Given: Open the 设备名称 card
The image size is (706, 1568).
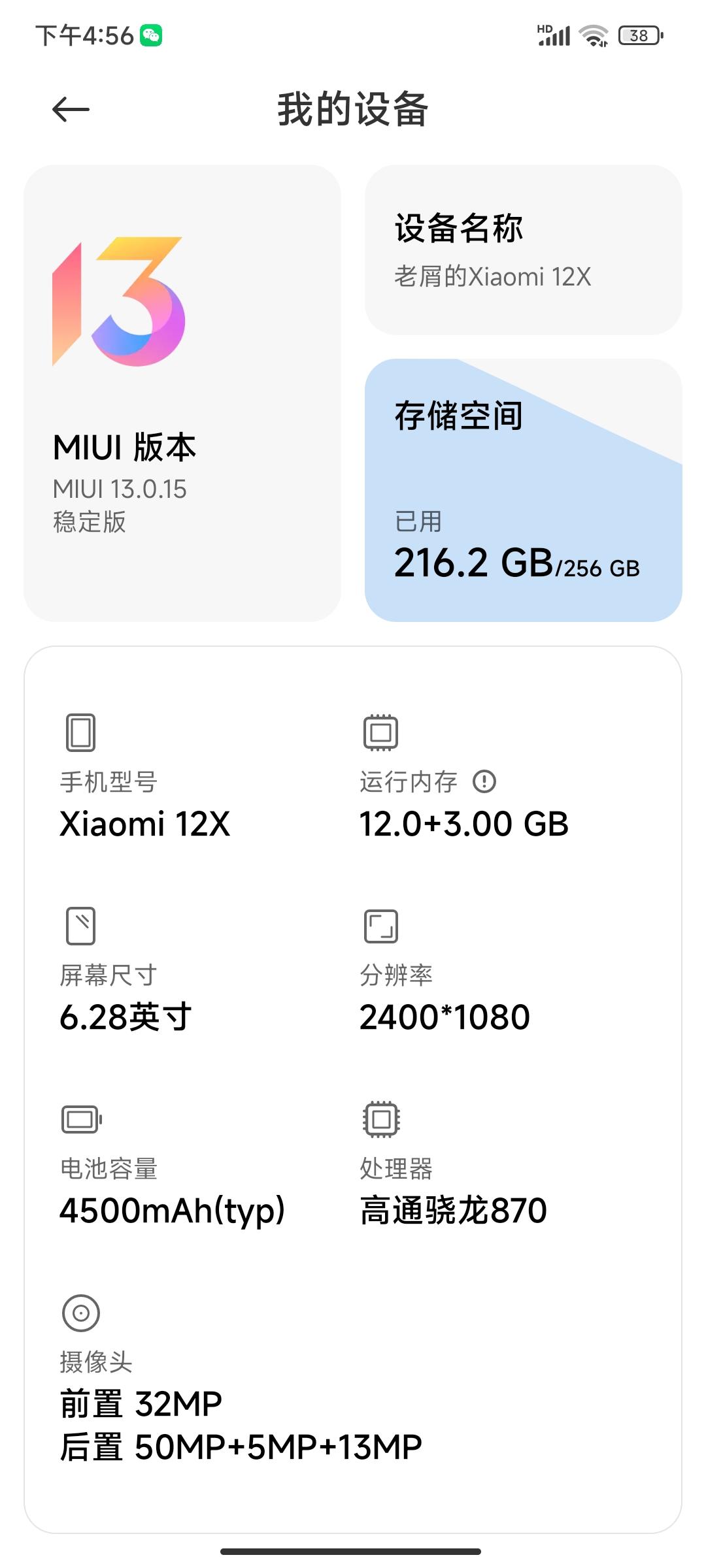Looking at the screenshot, I should coord(523,250).
